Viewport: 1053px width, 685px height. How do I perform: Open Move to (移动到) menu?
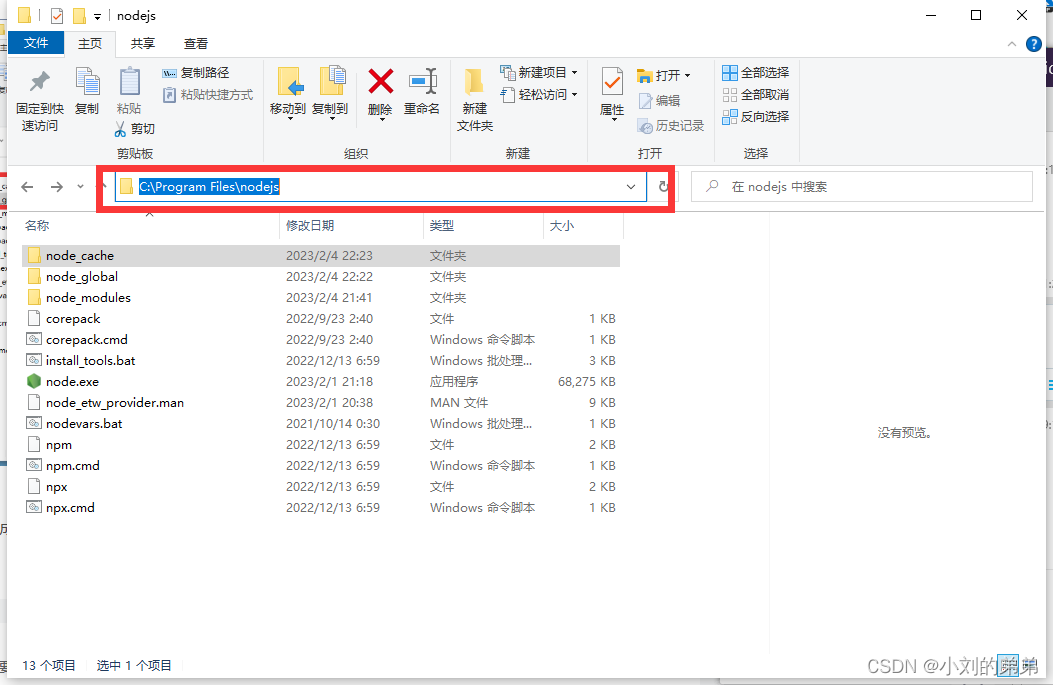tap(288, 93)
